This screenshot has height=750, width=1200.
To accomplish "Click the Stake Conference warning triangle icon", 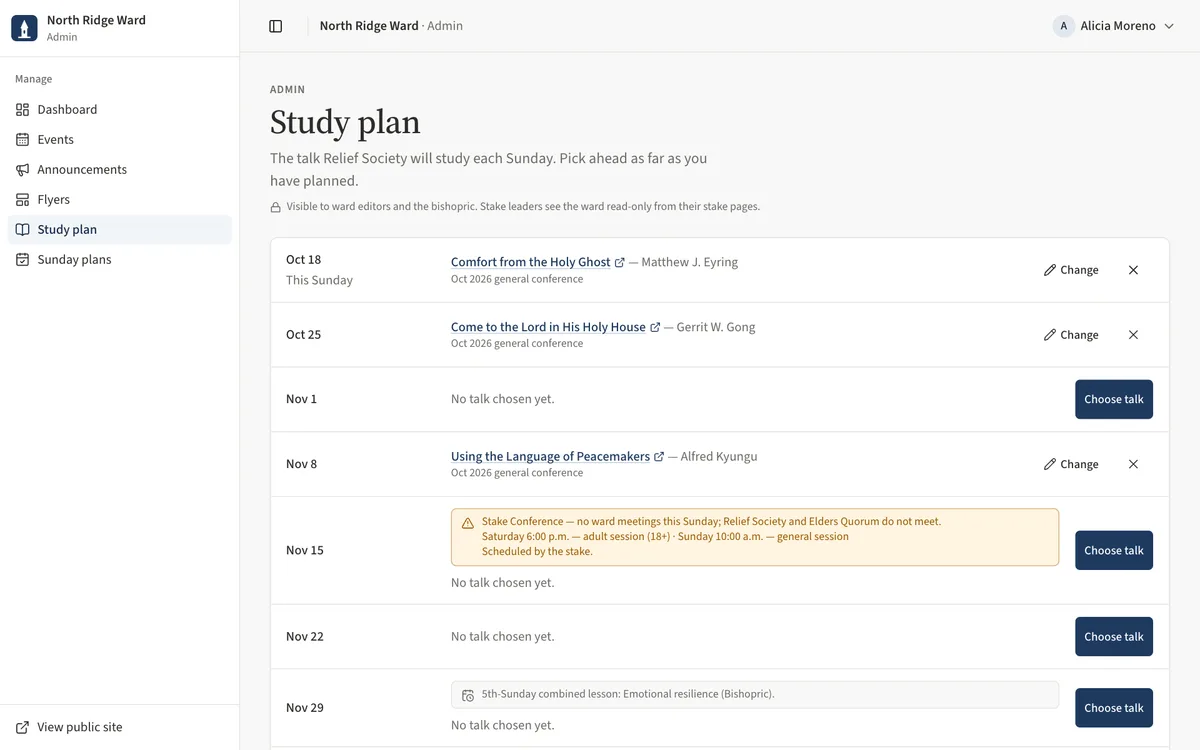I will click(x=468, y=523).
